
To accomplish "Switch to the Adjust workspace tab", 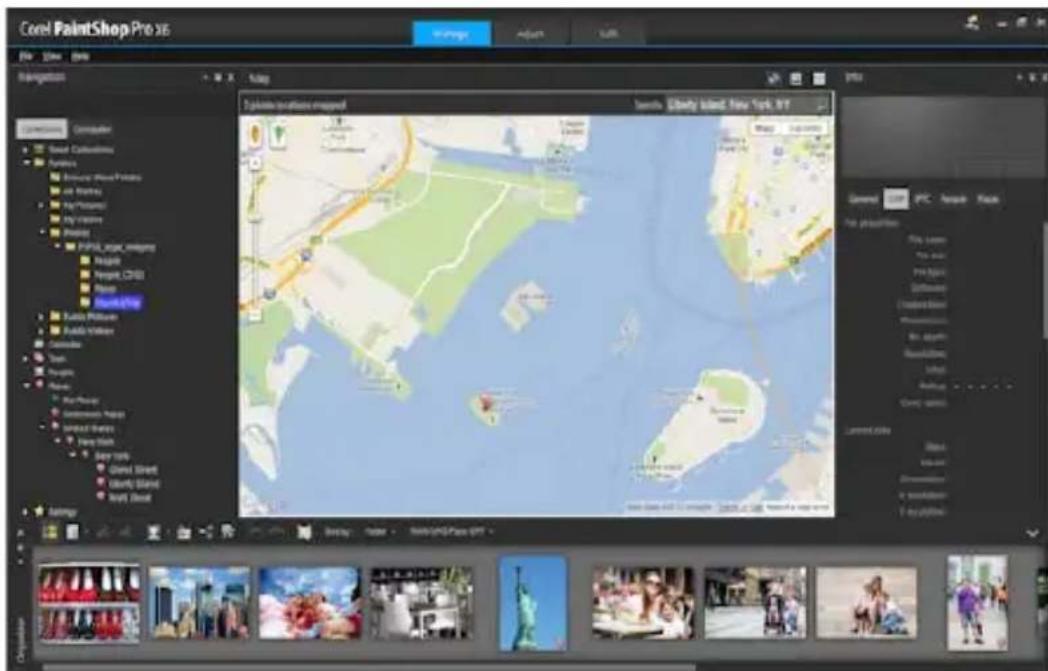I will [x=531, y=33].
